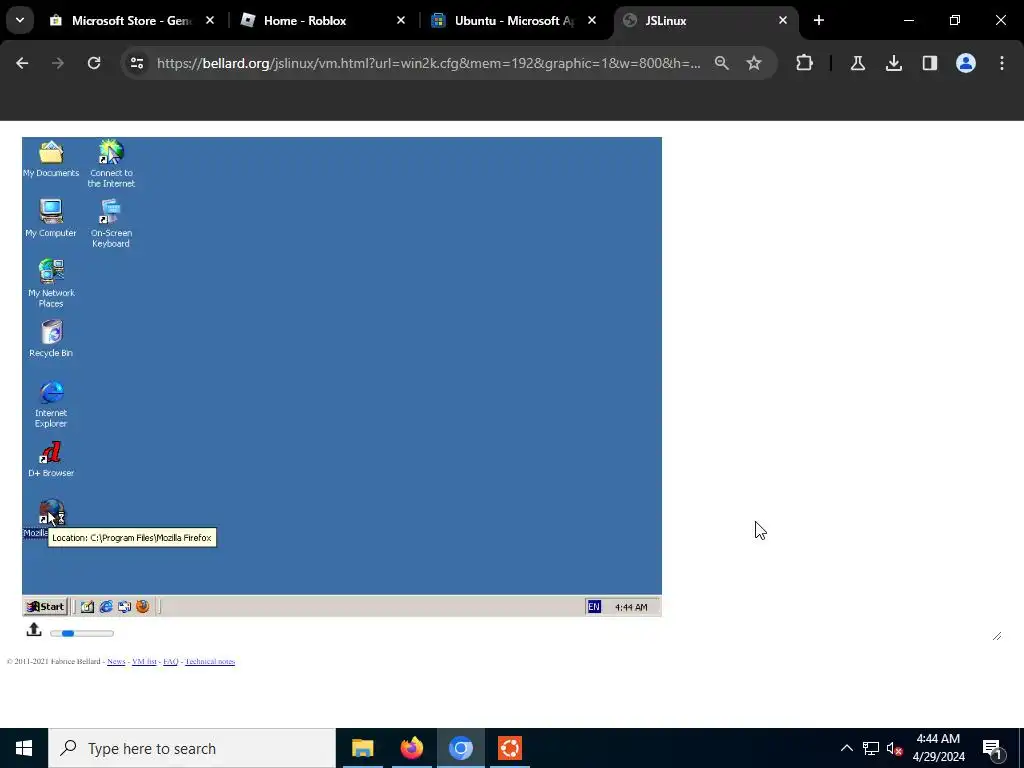This screenshot has width=1024, height=768.
Task: Open Chrome from the host taskbar
Action: [460, 748]
